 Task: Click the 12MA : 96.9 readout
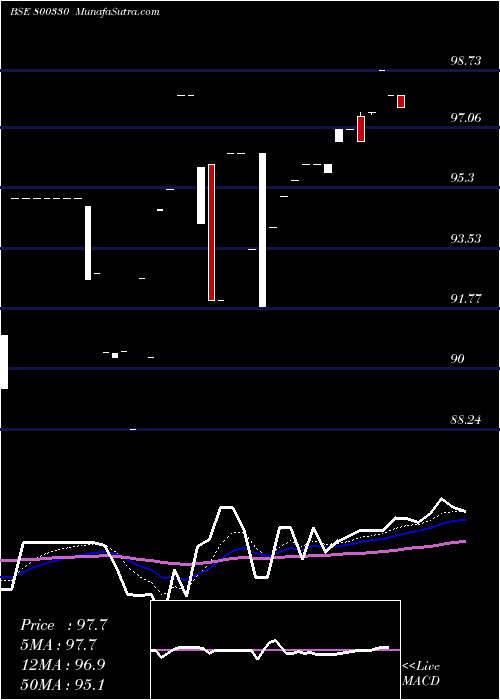64,665
